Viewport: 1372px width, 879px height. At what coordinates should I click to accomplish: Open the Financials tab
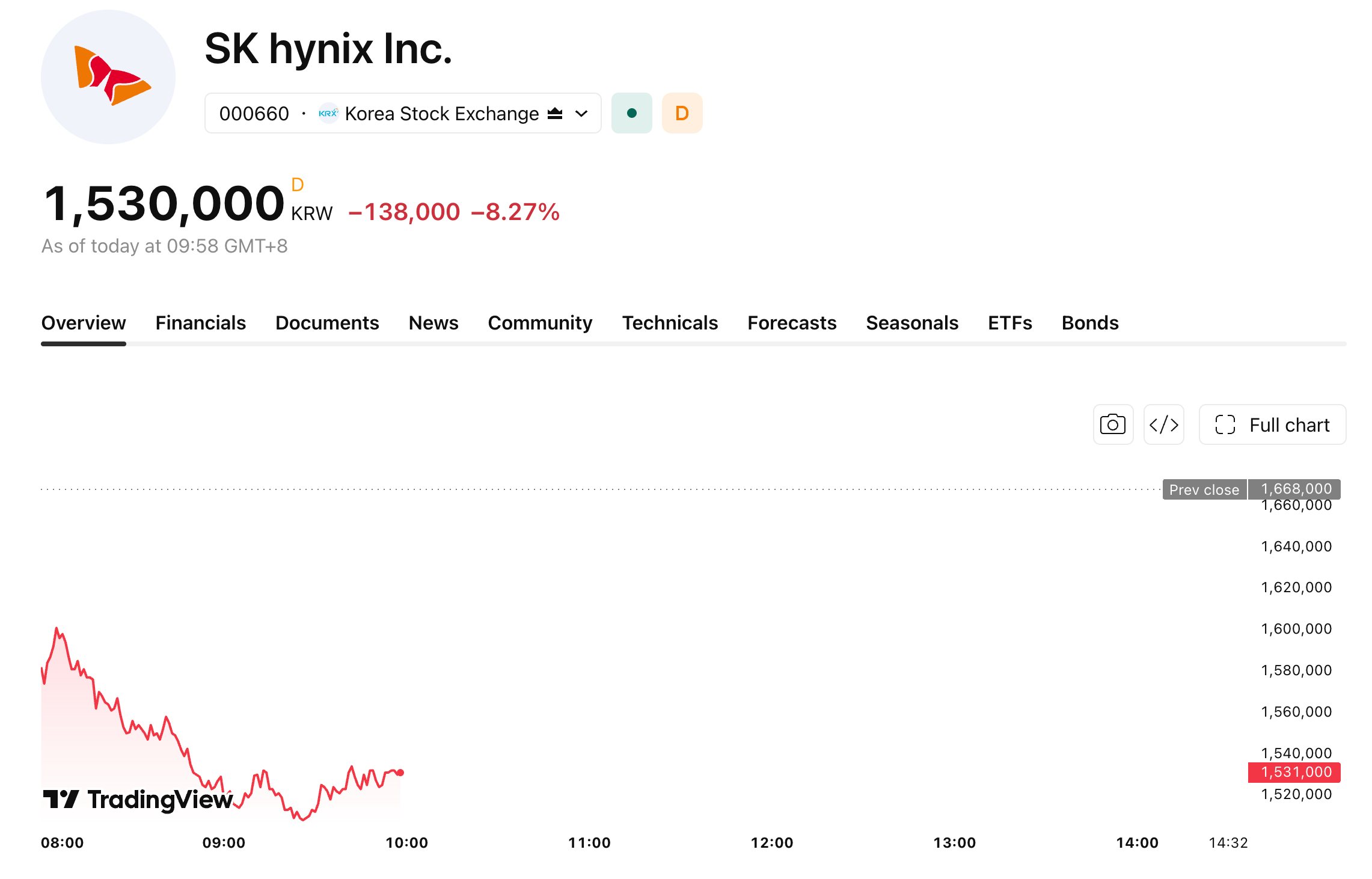pyautogui.click(x=200, y=323)
